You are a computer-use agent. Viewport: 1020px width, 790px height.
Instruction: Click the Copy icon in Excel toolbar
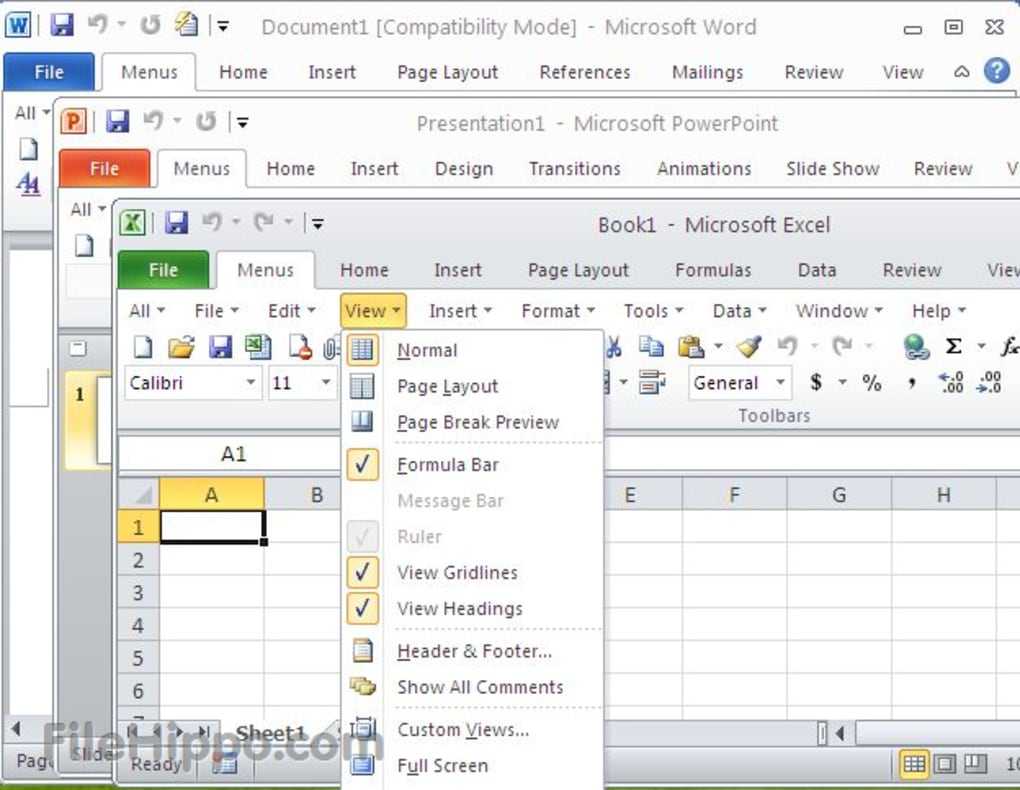coord(651,347)
